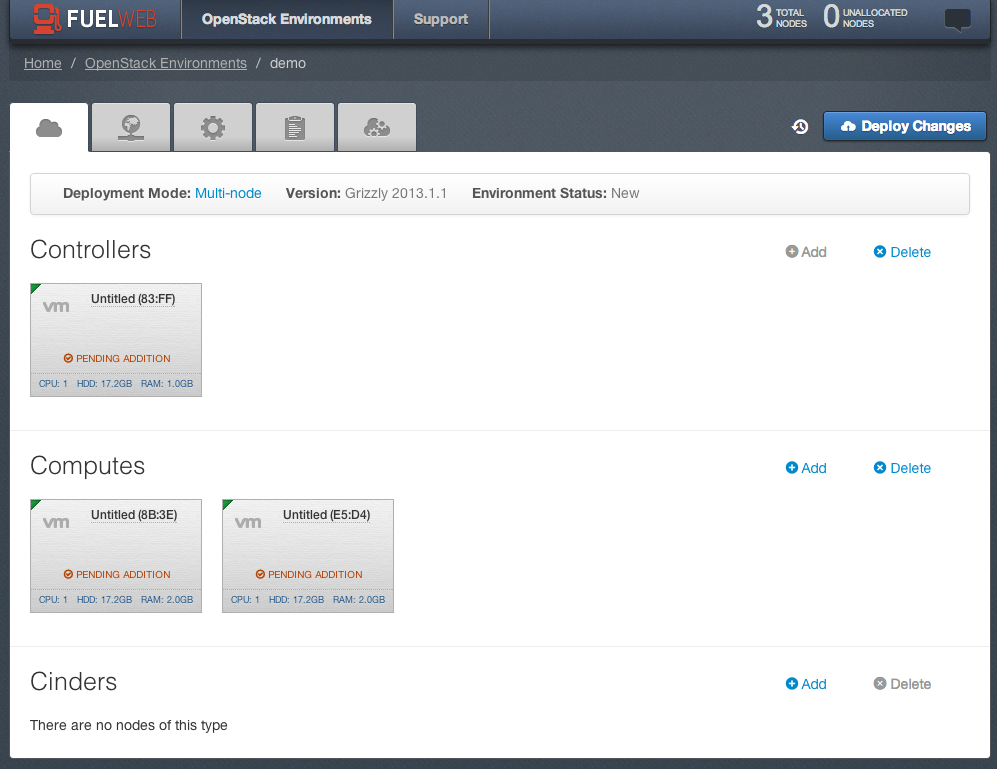Click Delete in the Cinders section
Viewport: 997px width, 769px height.
pyautogui.click(x=902, y=684)
